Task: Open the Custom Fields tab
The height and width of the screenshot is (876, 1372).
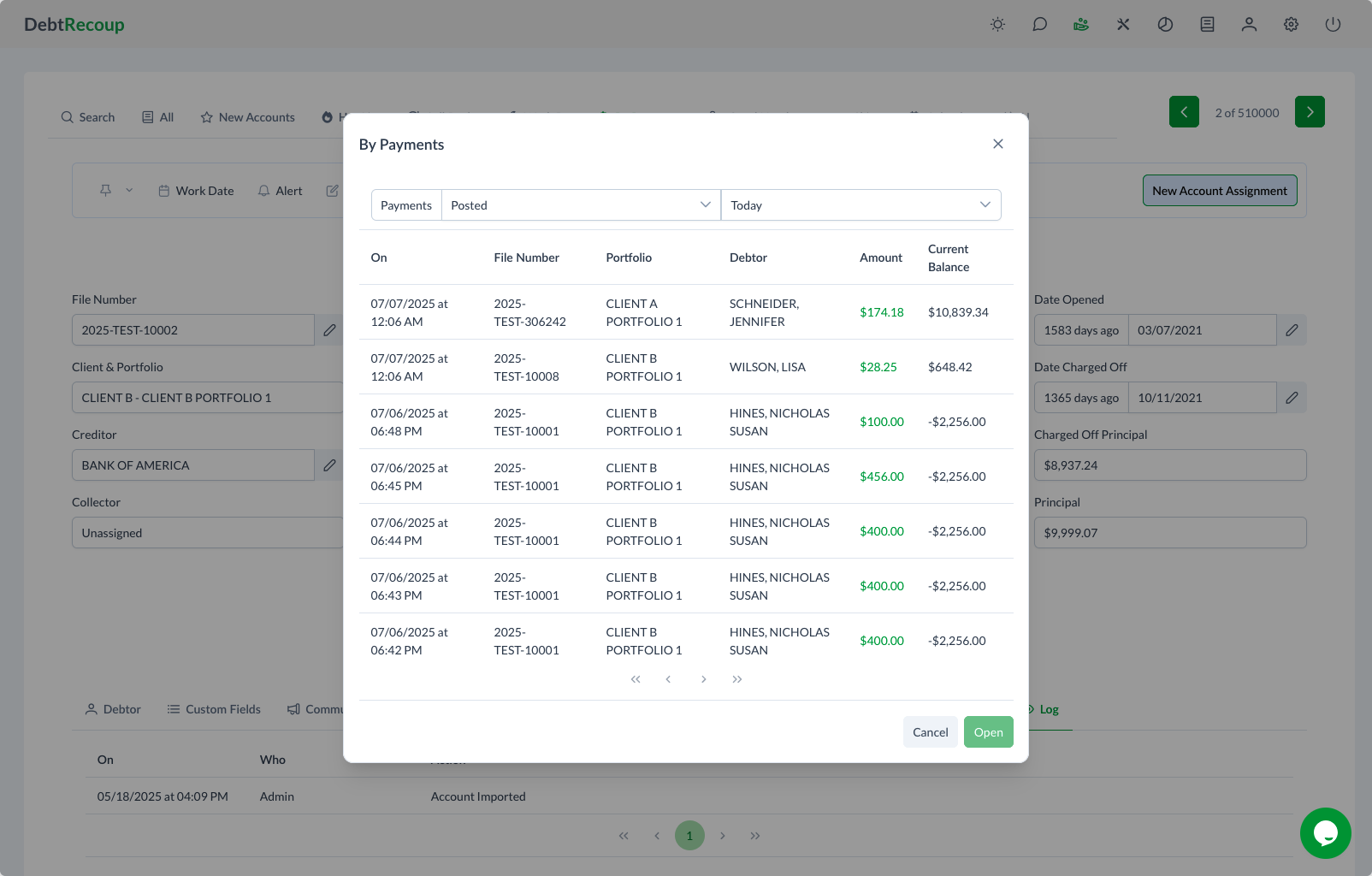Action: [214, 709]
